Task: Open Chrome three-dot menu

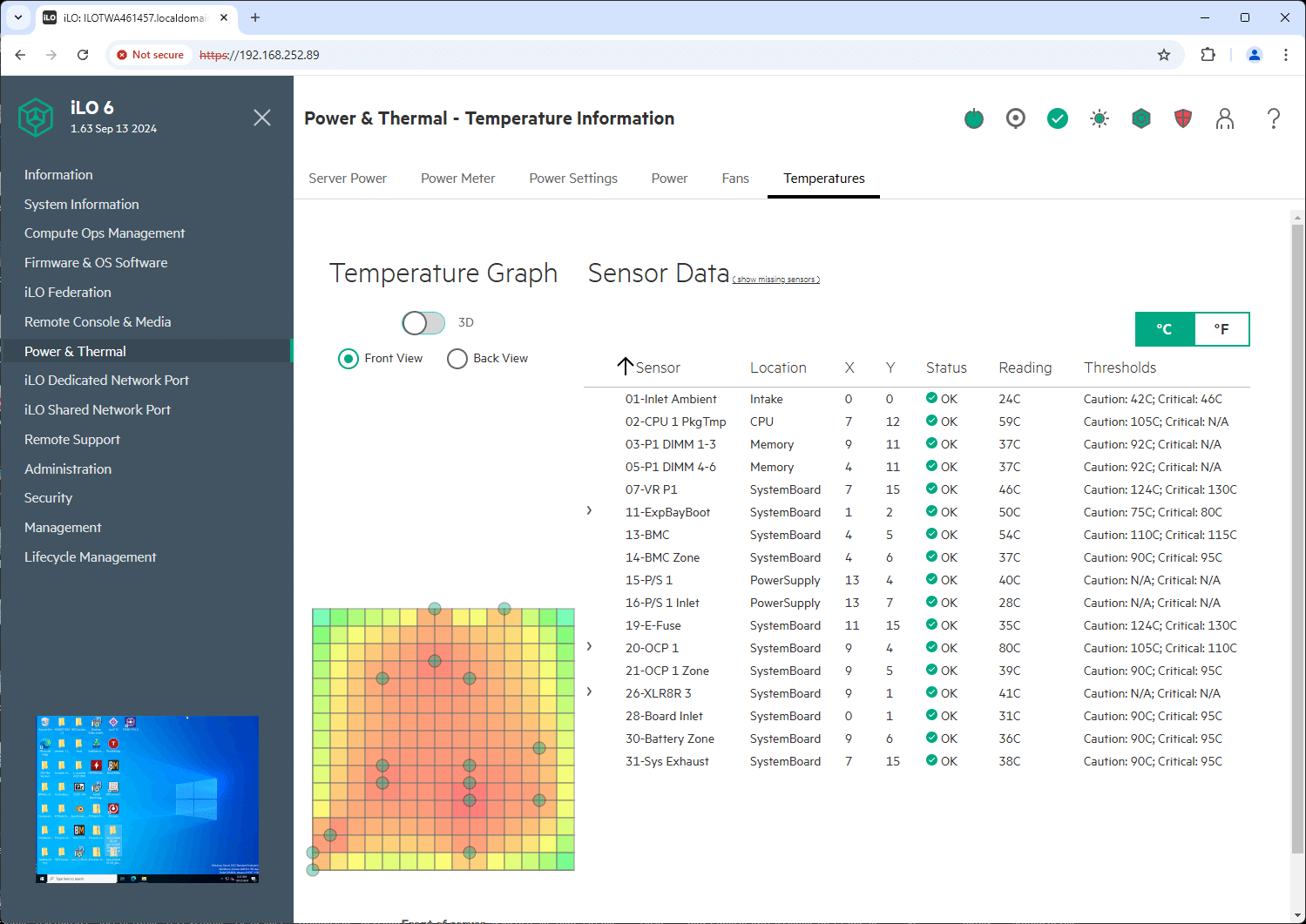Action: pos(1286,55)
